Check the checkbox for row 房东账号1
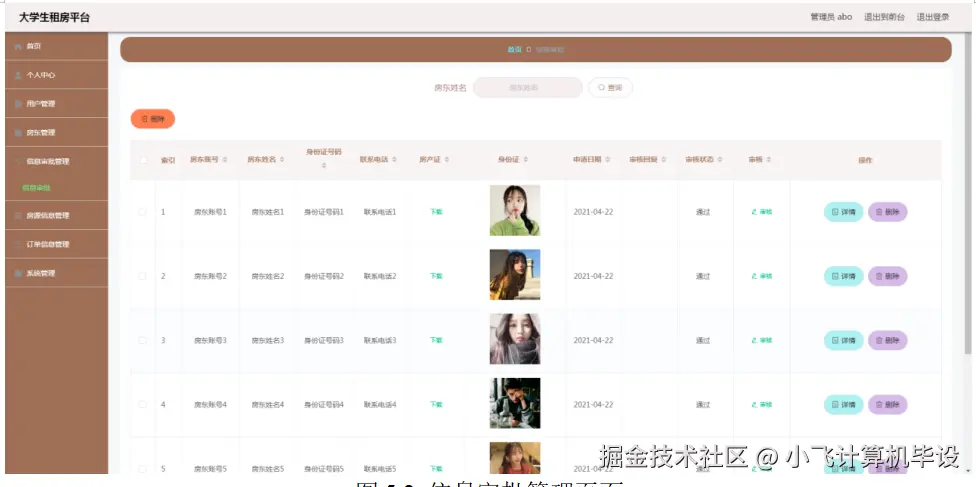 click(x=143, y=212)
